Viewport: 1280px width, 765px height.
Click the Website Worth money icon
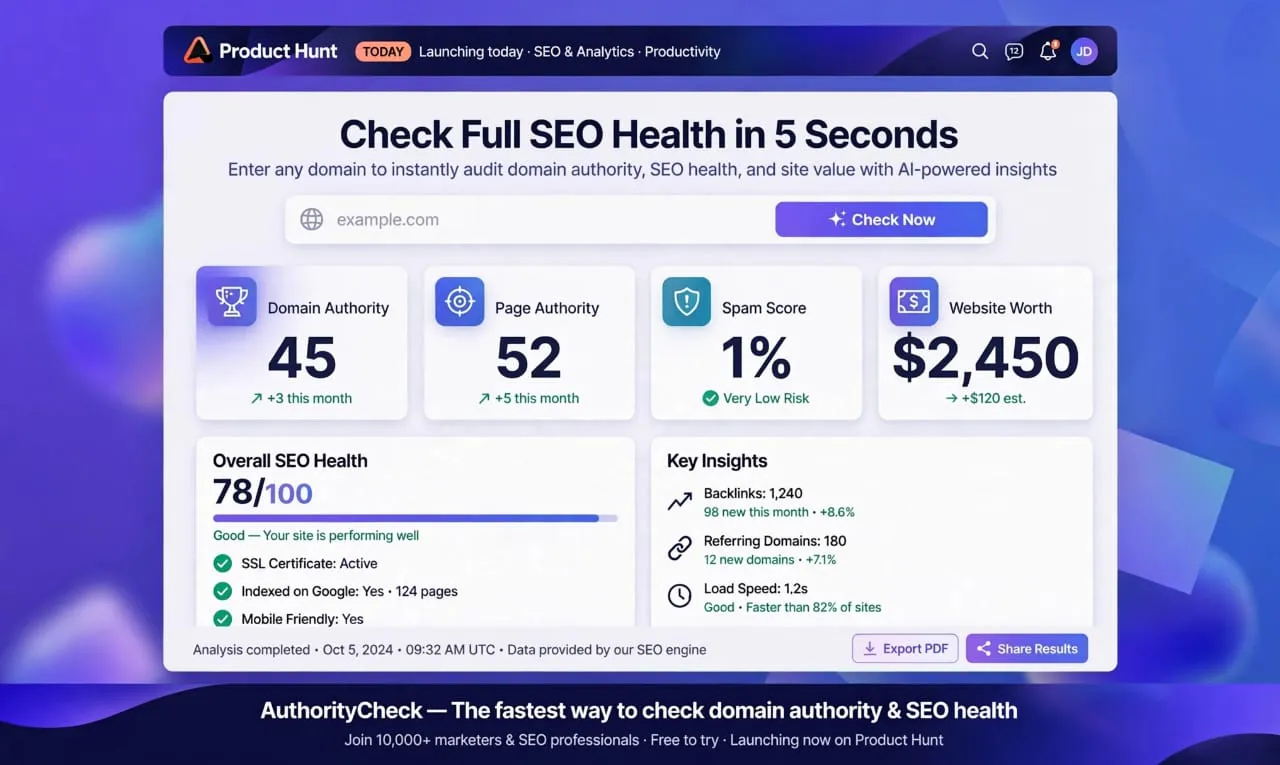pyautogui.click(x=914, y=302)
